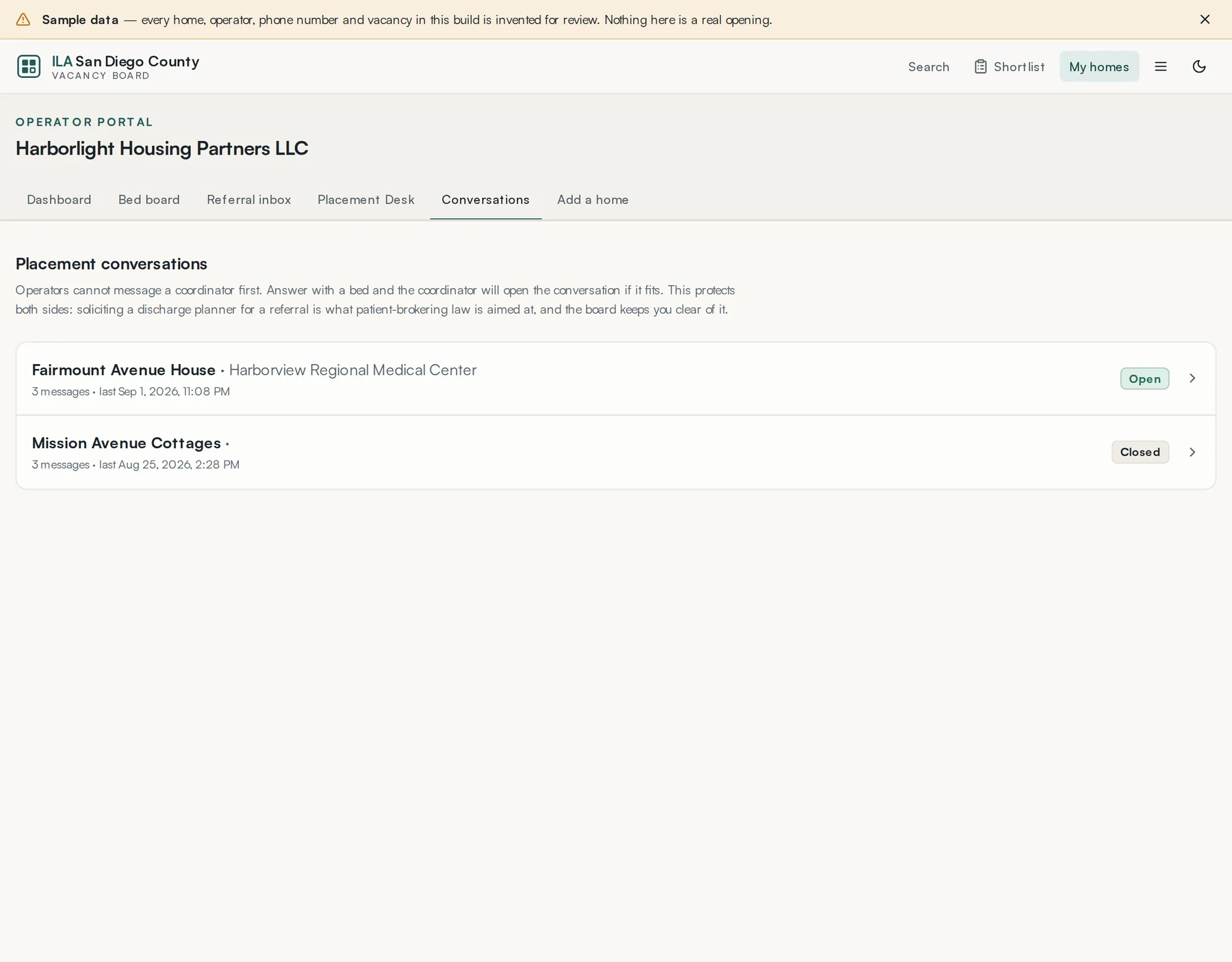Viewport: 1232px width, 962px height.
Task: Switch to the Dashboard tab
Action: click(x=59, y=200)
